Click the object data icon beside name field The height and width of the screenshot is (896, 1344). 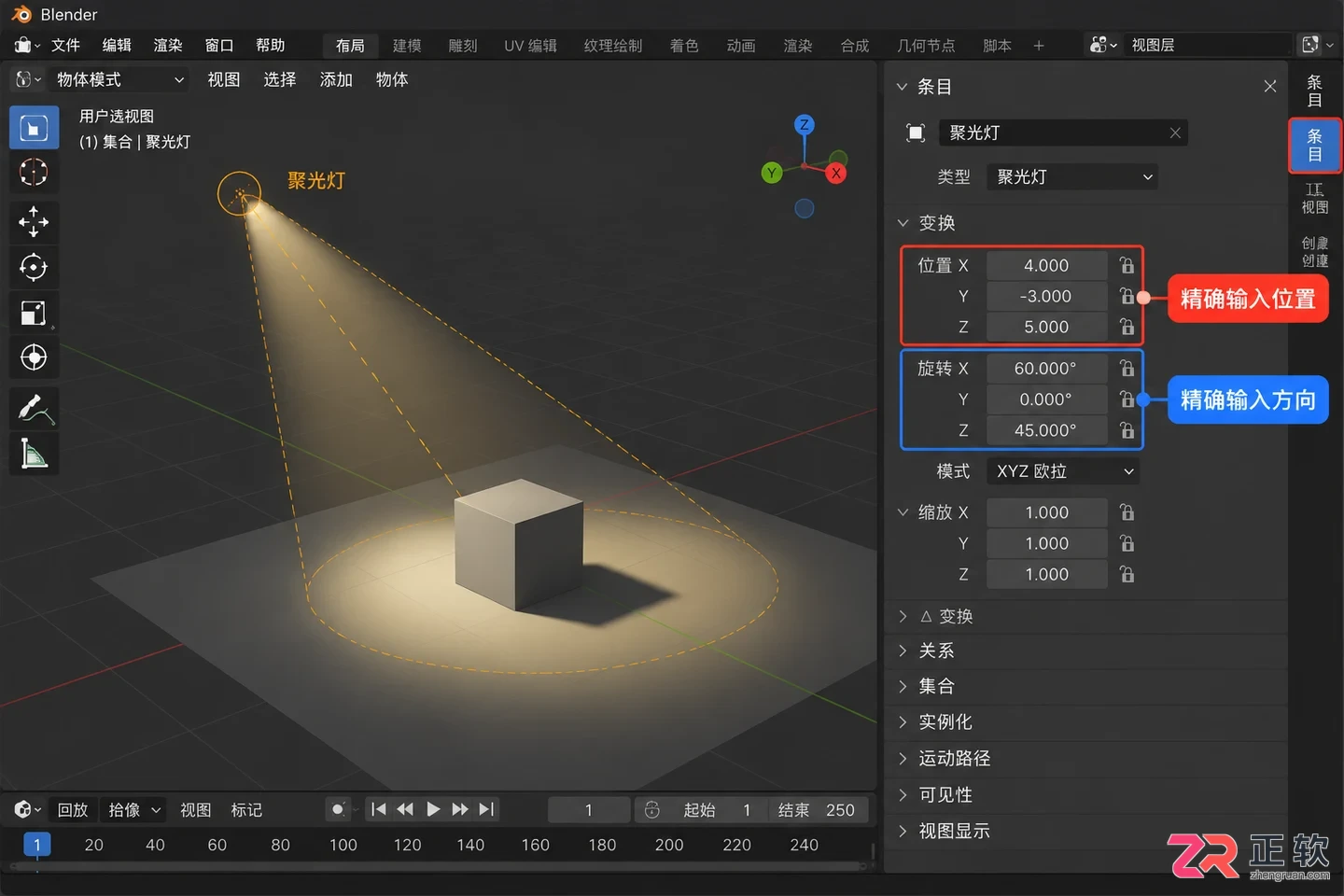pos(916,133)
